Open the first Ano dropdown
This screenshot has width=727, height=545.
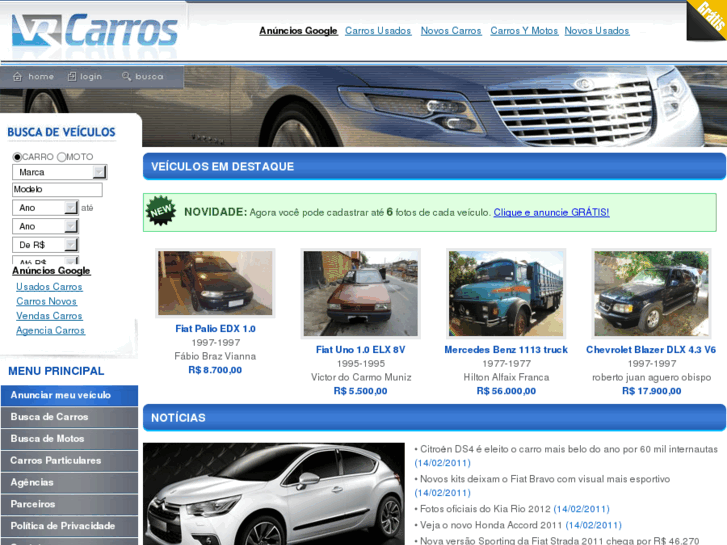coord(45,208)
